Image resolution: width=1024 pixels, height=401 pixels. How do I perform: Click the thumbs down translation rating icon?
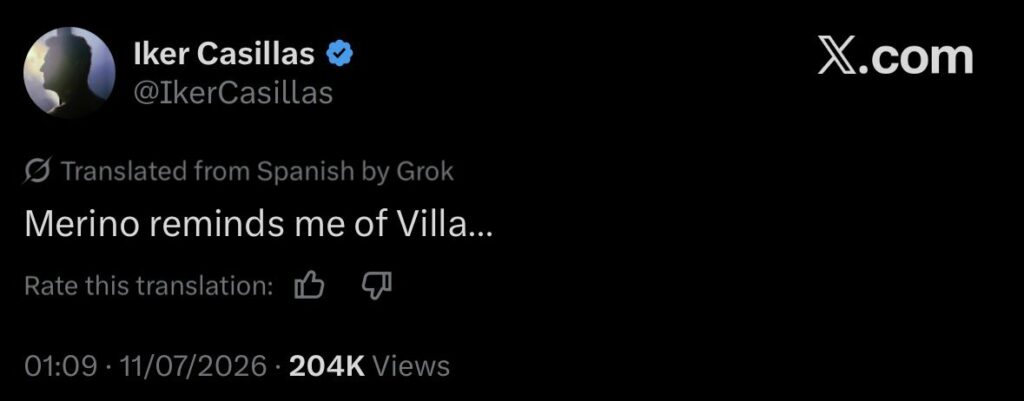click(377, 286)
